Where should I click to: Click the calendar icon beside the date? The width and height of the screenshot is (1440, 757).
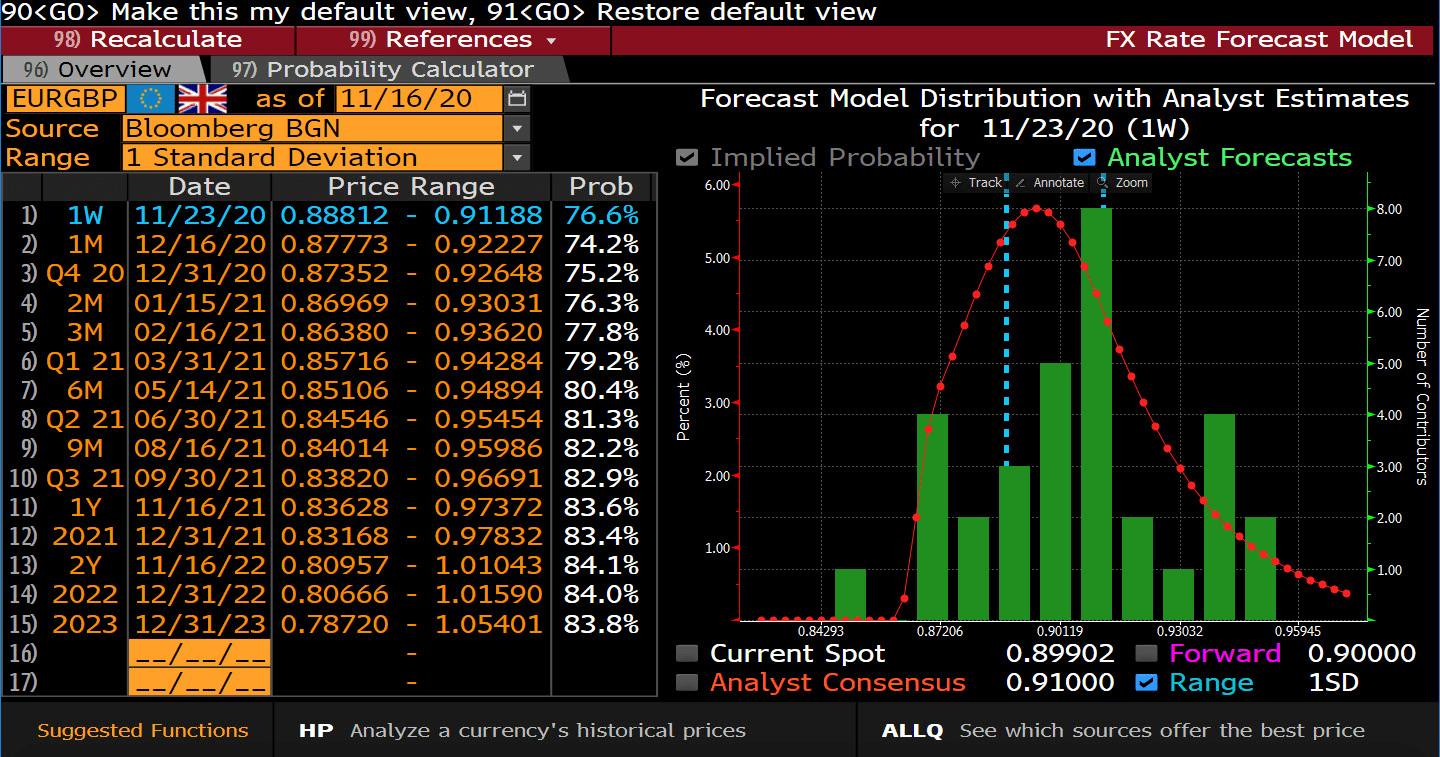(517, 99)
